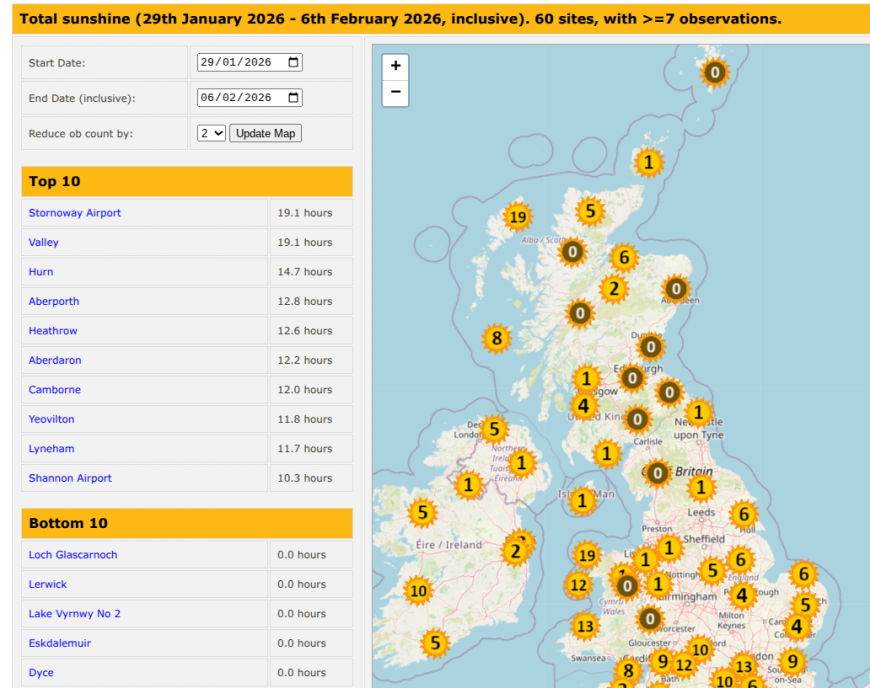Click the sun marker showing 8 hours
This screenshot has width=870, height=688.
[x=496, y=339]
